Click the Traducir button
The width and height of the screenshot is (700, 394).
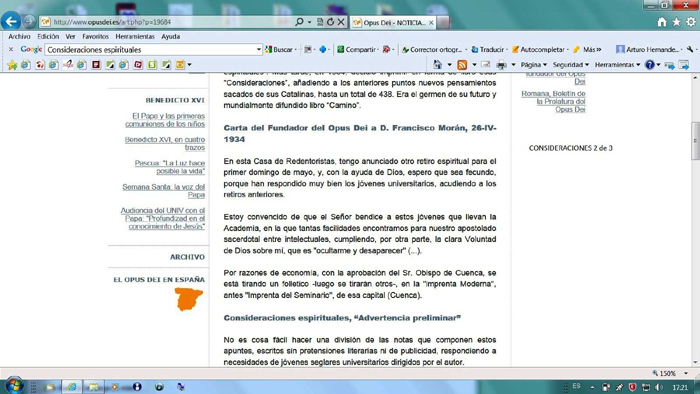click(x=488, y=50)
